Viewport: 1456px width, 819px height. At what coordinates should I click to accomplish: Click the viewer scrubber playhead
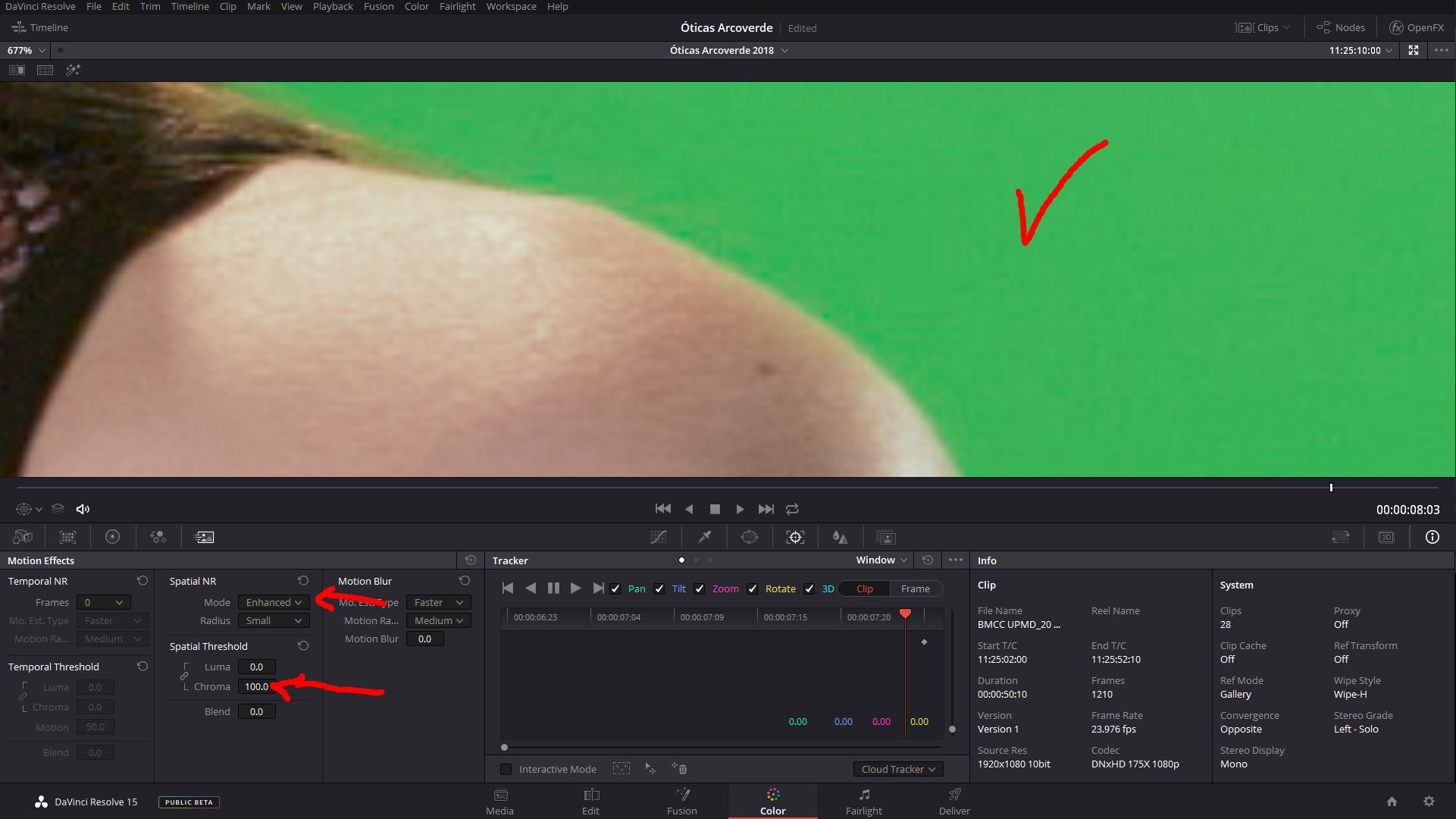pos(1331,488)
